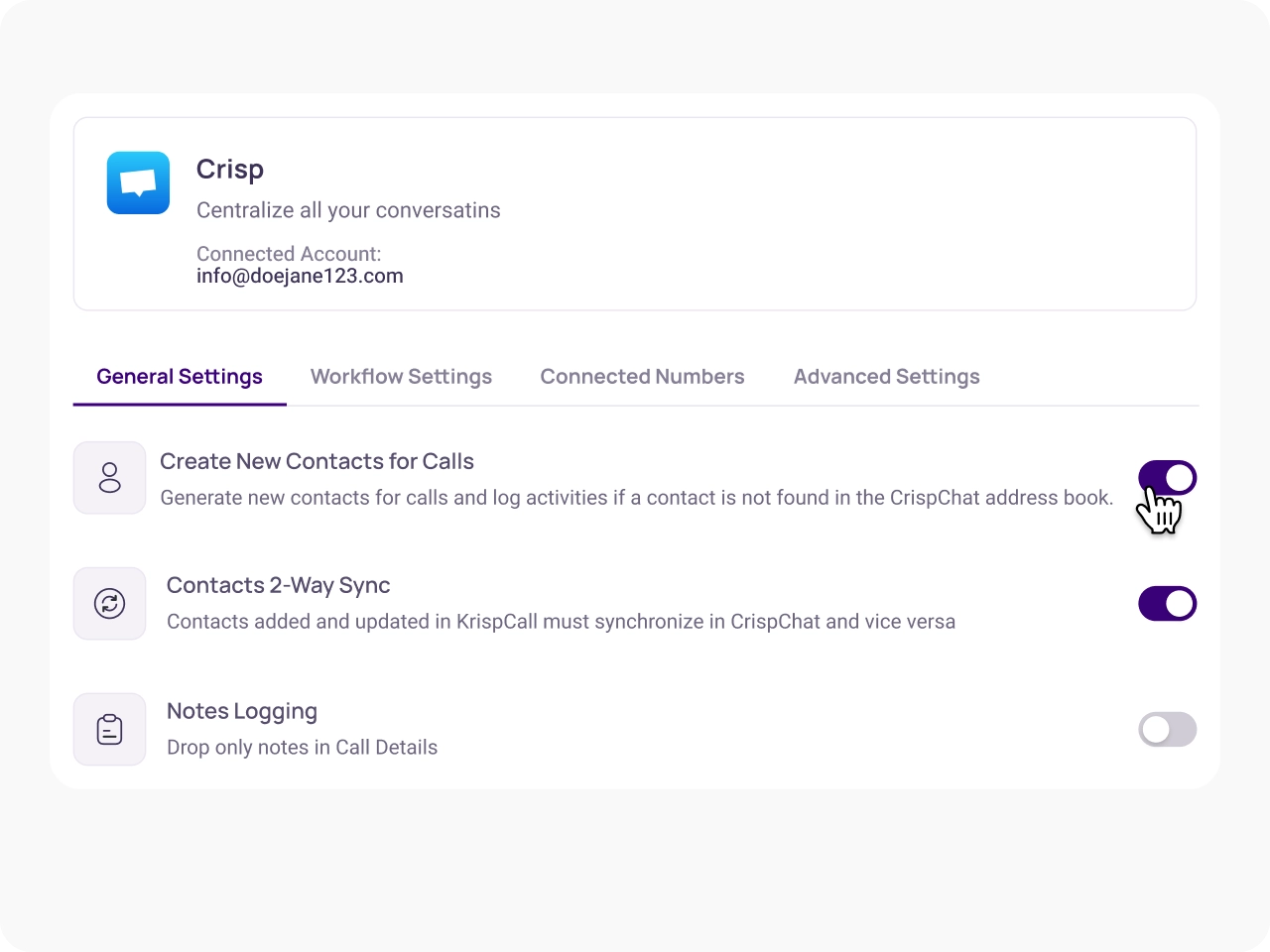Click the 'Create New Contacts for Calls' heading

pos(317,461)
